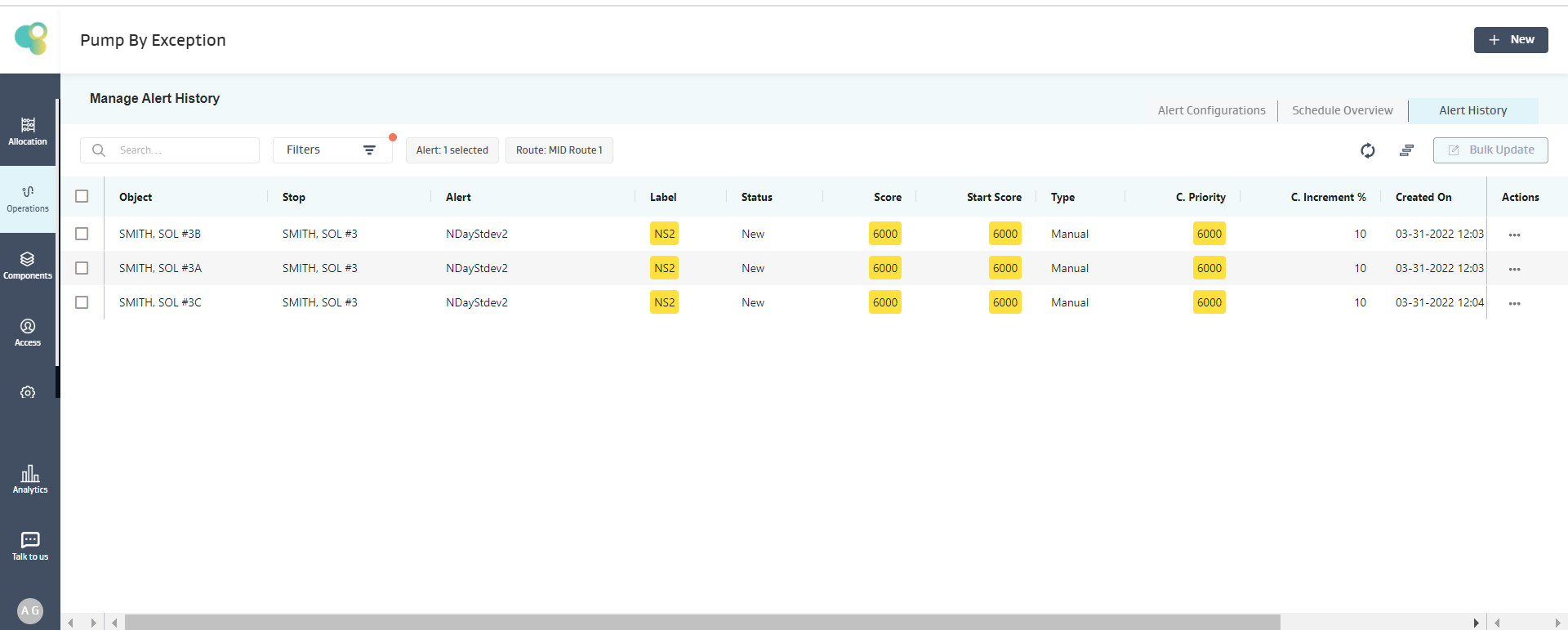This screenshot has height=630, width=1568.
Task: Click the refresh icon above the table
Action: (1367, 150)
